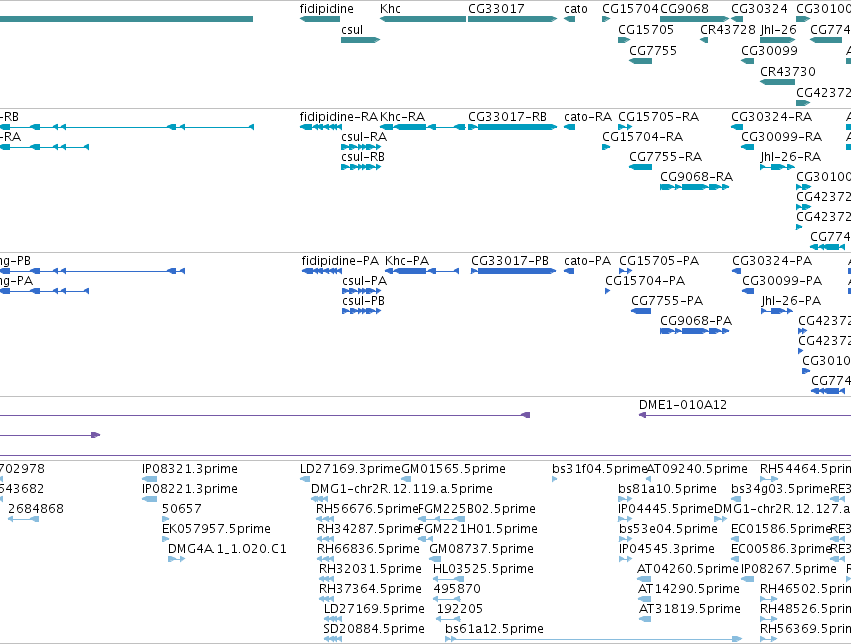Open the CG33017 gene feature label

496,9
